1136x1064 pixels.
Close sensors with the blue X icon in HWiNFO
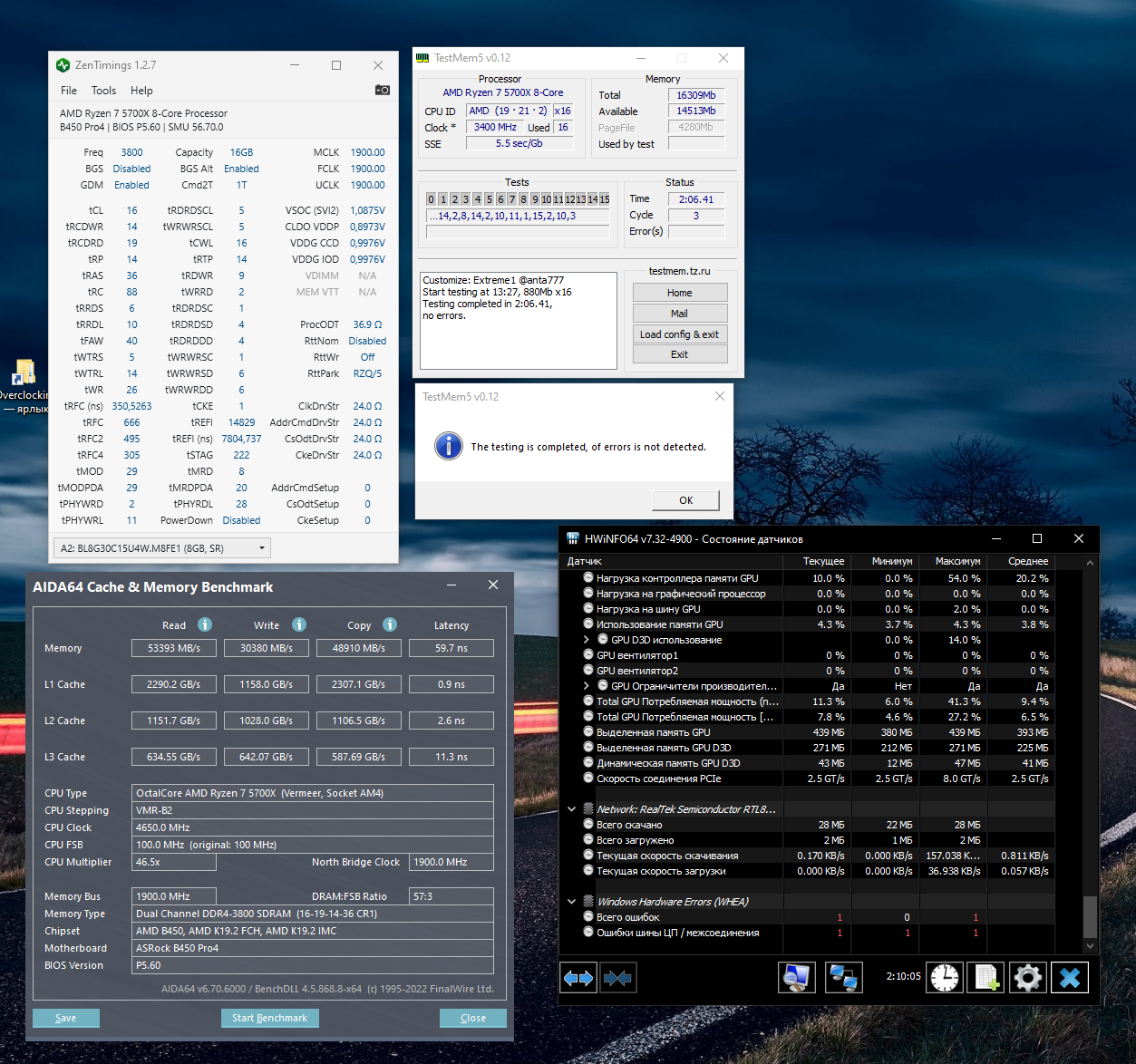coord(1070,978)
